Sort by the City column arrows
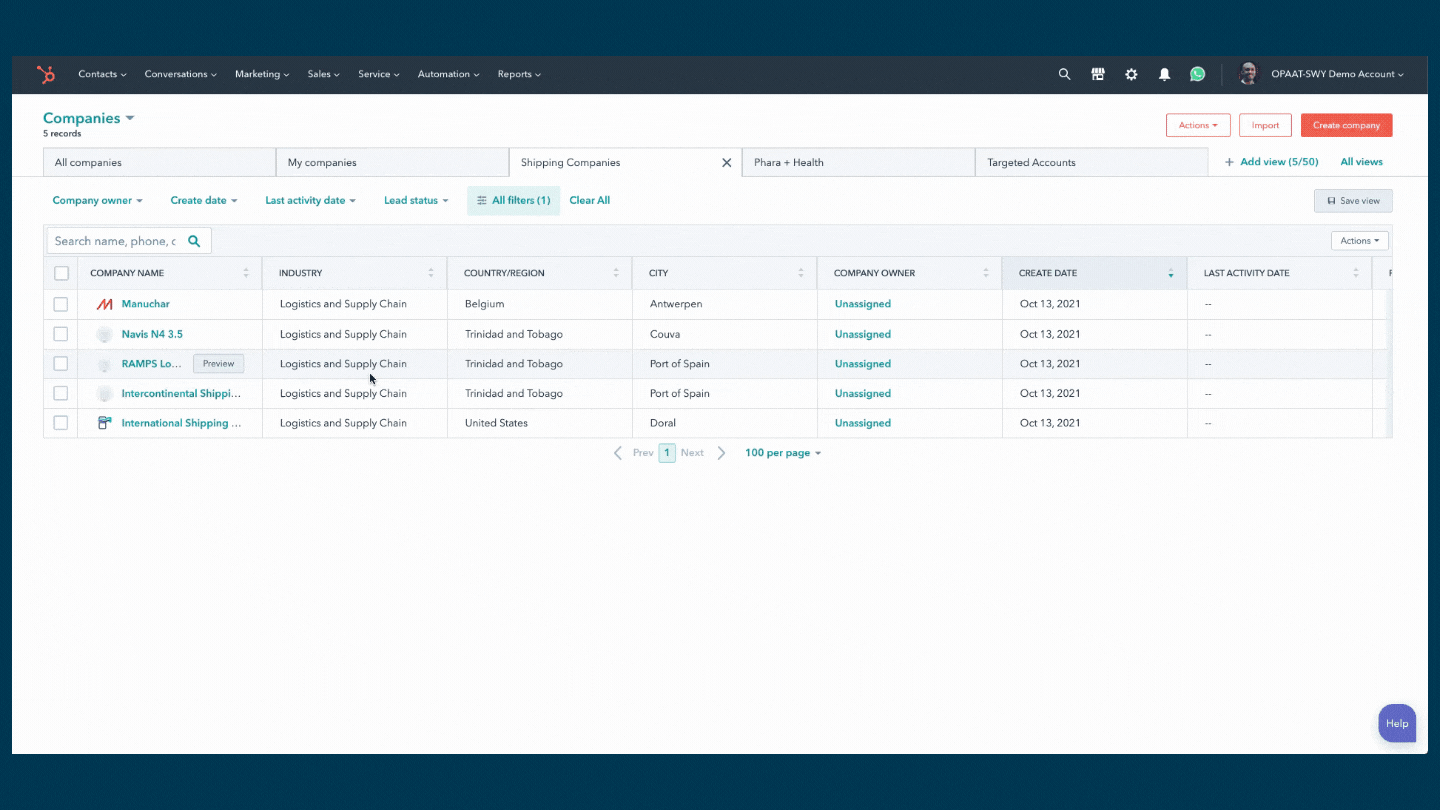Screen dimensions: 1440x810 [801, 273]
